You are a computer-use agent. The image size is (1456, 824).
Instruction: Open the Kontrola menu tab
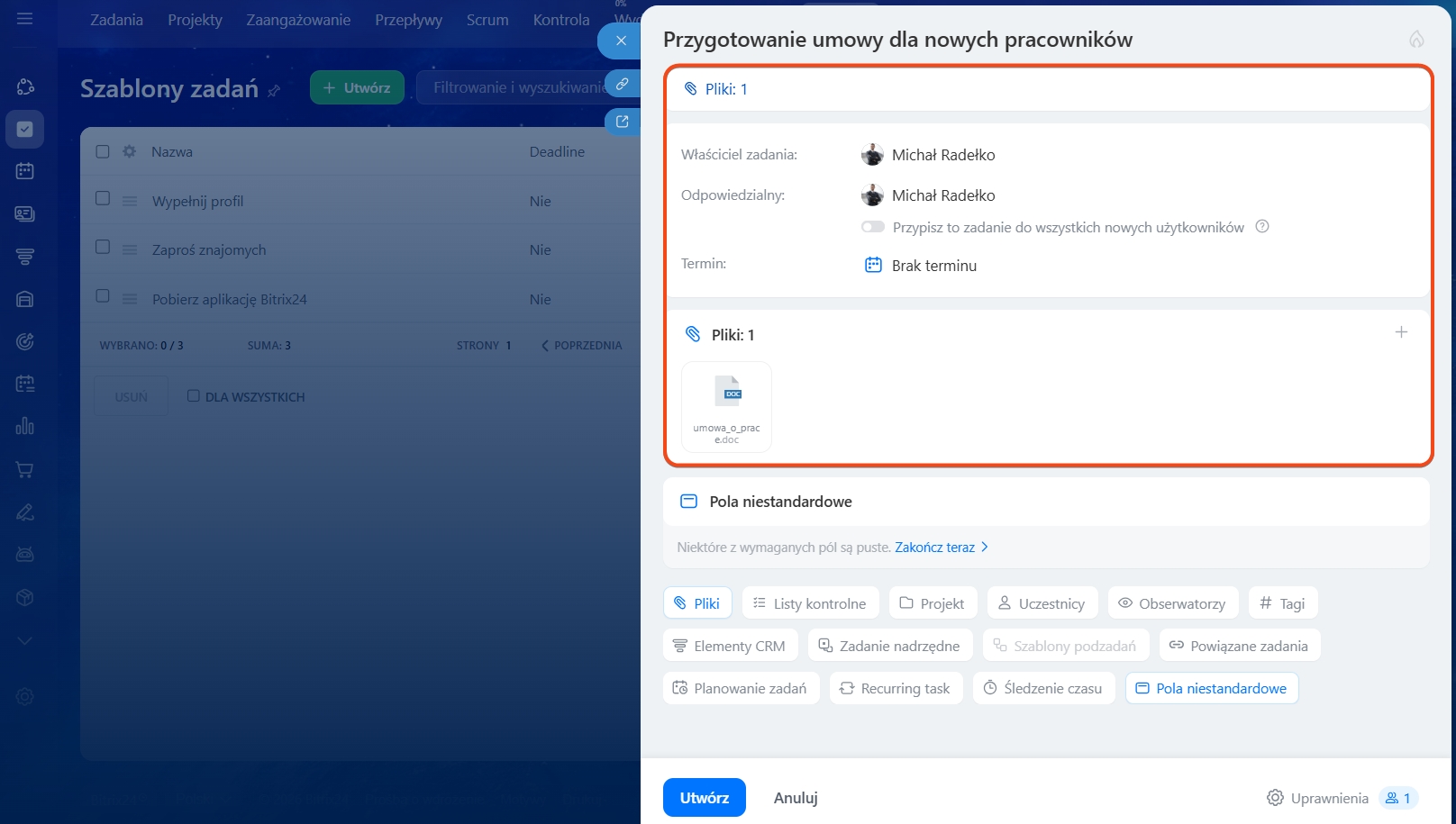click(561, 20)
